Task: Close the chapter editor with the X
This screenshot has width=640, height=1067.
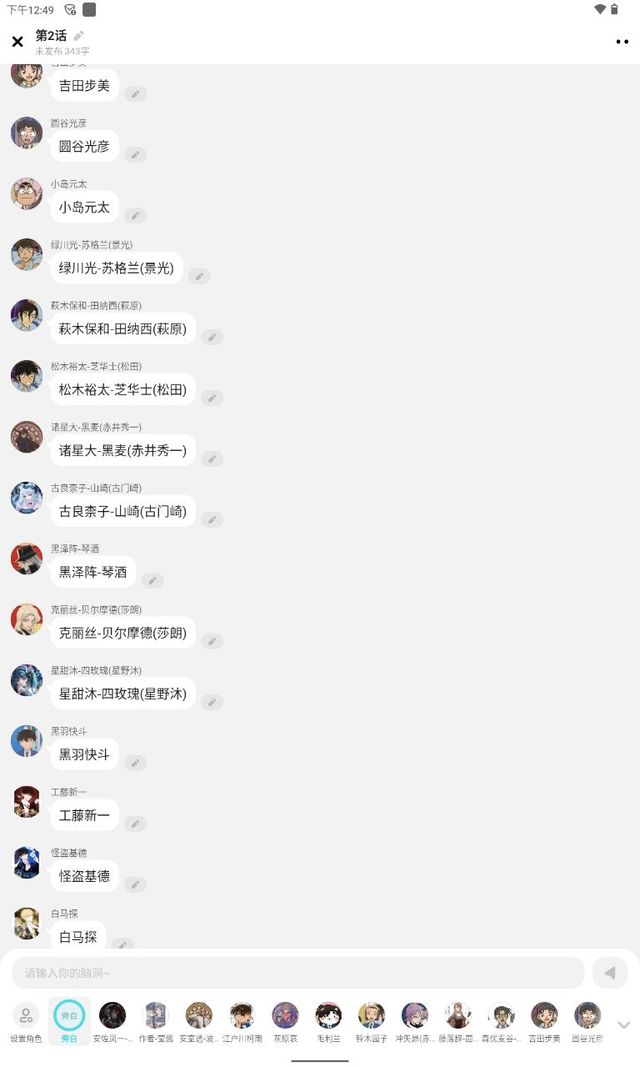Action: [18, 42]
